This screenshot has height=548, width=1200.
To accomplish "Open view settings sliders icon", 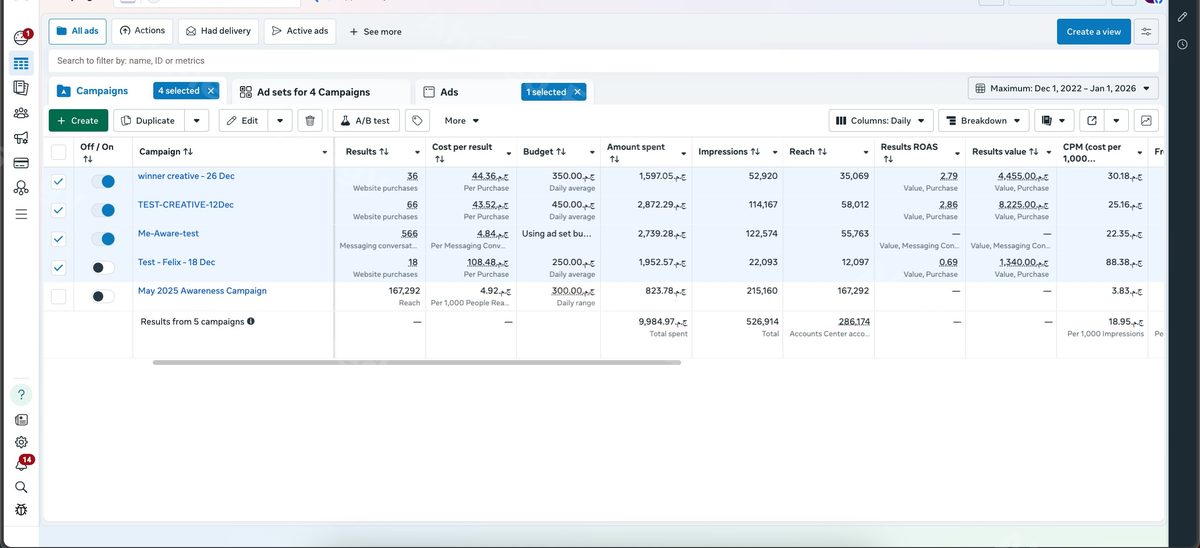I will (1147, 32).
